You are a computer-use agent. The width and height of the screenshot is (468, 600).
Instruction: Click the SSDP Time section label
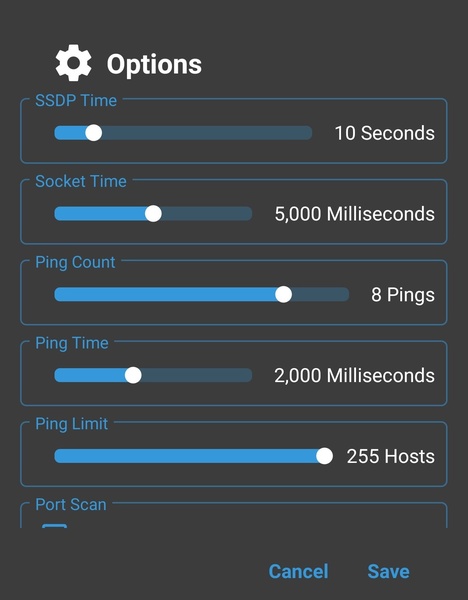[x=76, y=101]
